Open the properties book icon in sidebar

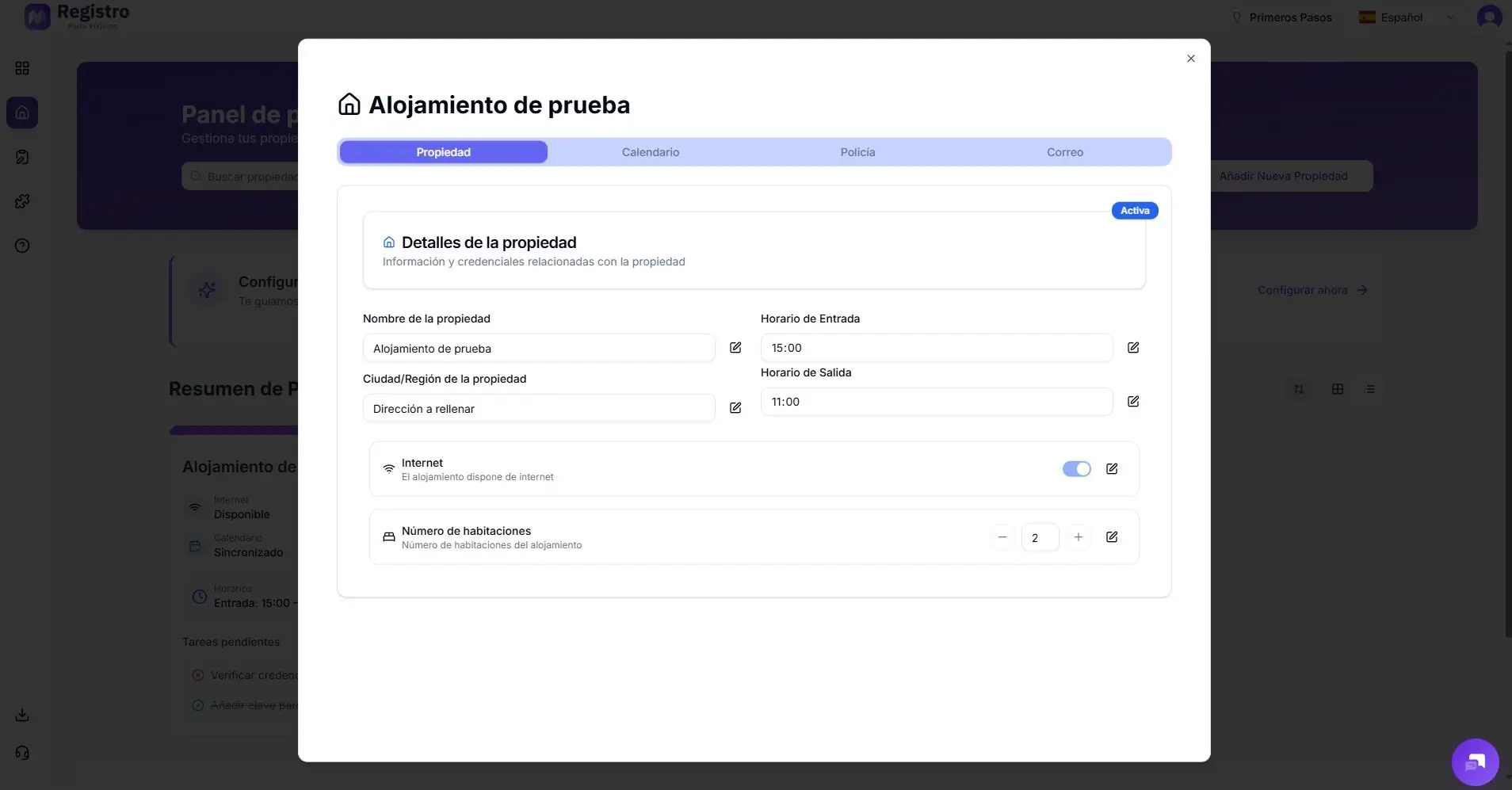[x=22, y=156]
